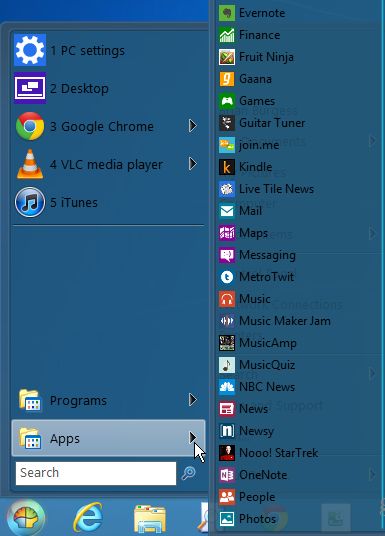This screenshot has width=385, height=536.
Task: Expand the Apps submenu arrow
Action: click(193, 437)
